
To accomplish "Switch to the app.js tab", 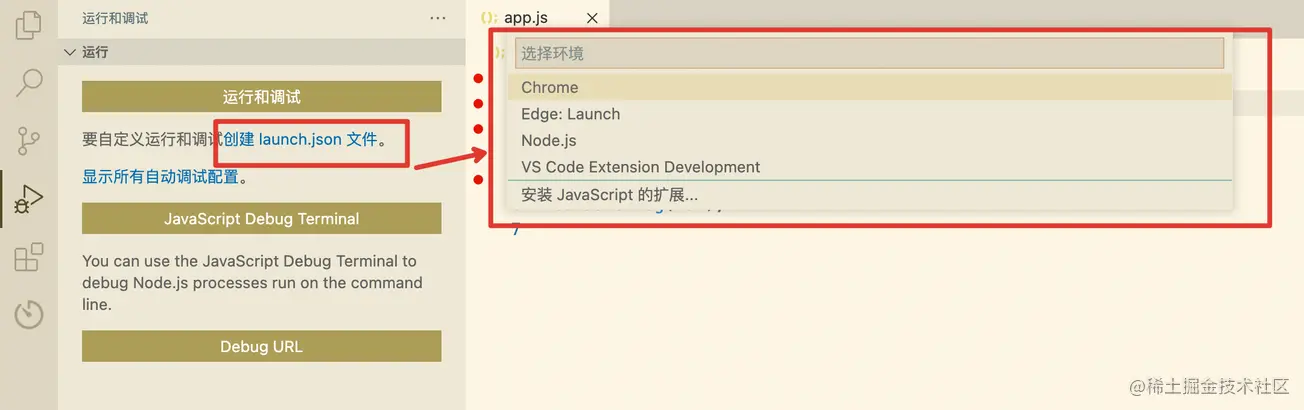I will [525, 18].
